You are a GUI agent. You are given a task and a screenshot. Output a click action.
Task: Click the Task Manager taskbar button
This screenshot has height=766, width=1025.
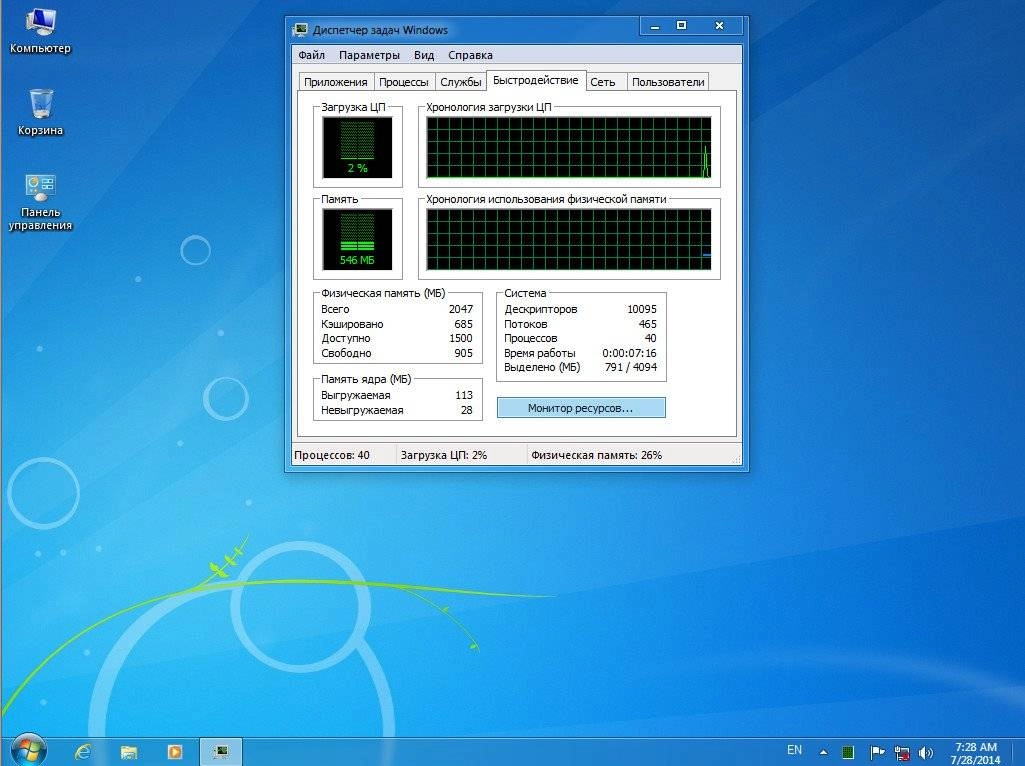coord(221,752)
